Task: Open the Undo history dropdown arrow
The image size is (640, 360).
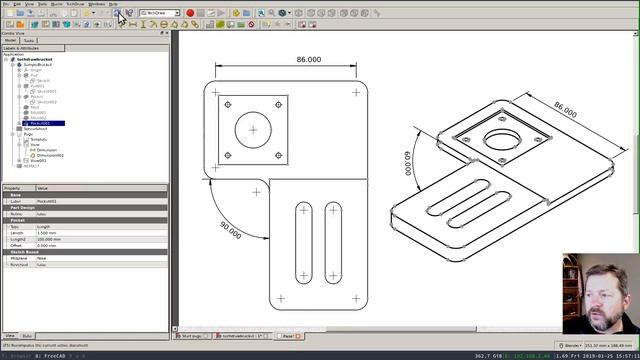Action: [x=93, y=13]
